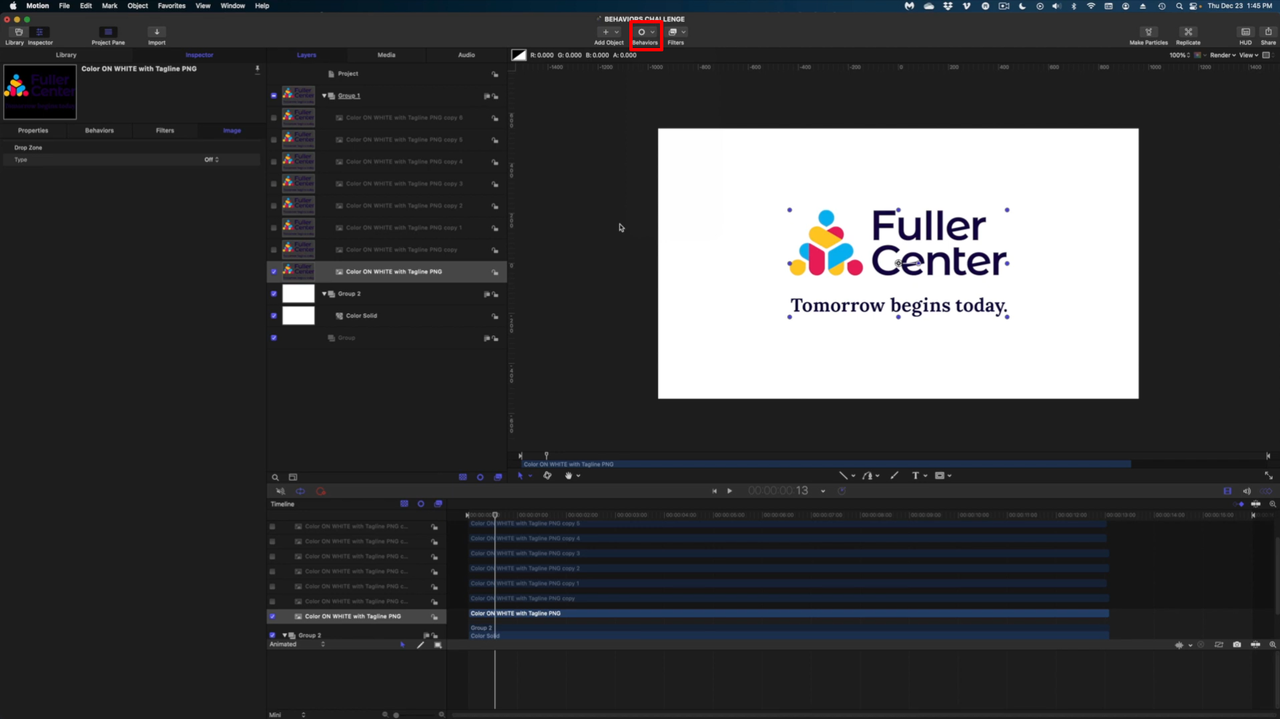Select the Pan hand tool

(x=568, y=476)
